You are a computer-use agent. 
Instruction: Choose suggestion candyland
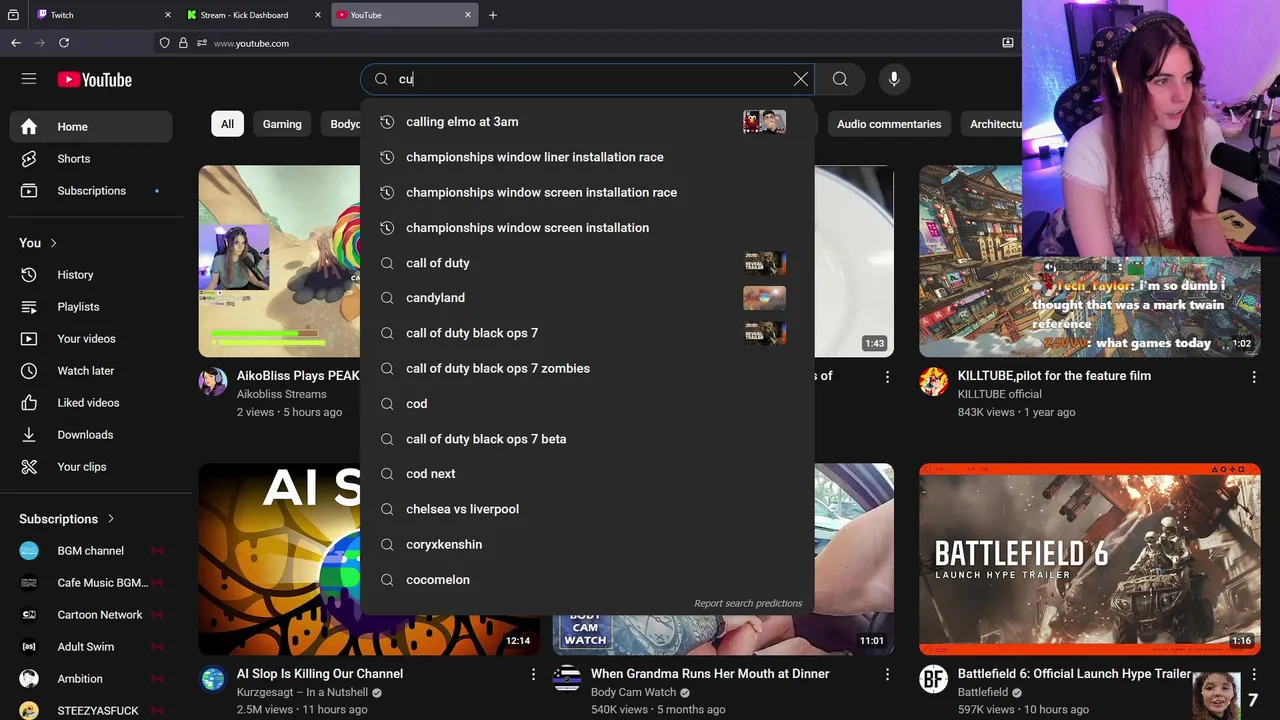tap(587, 298)
